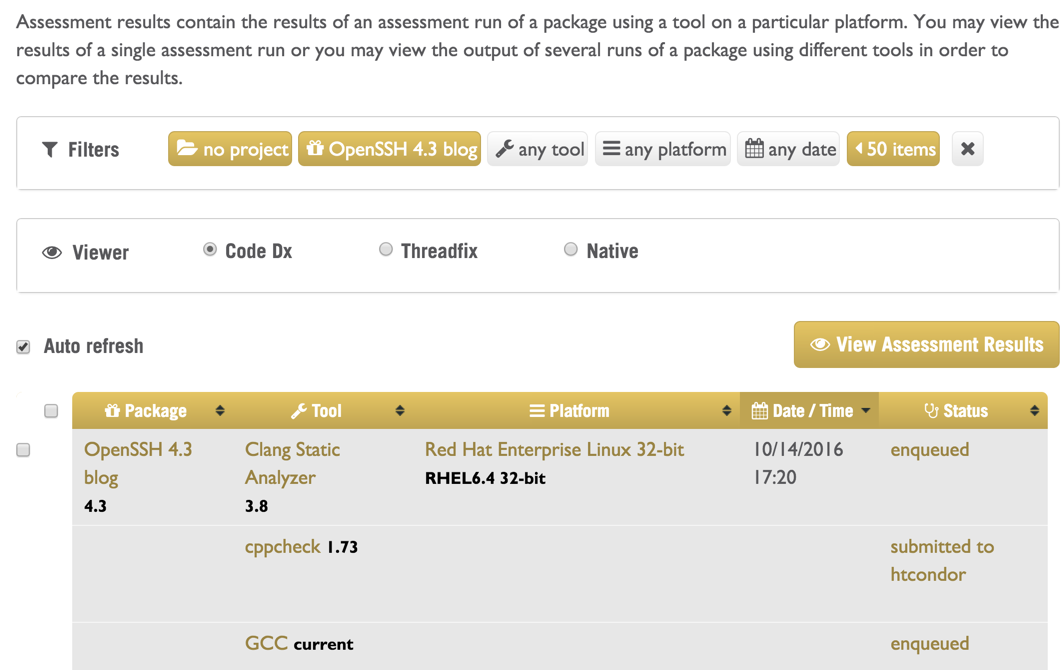Viewport: 1064px width, 670px height.
Task: Click the first row's 'enqueued' status
Action: 930,449
